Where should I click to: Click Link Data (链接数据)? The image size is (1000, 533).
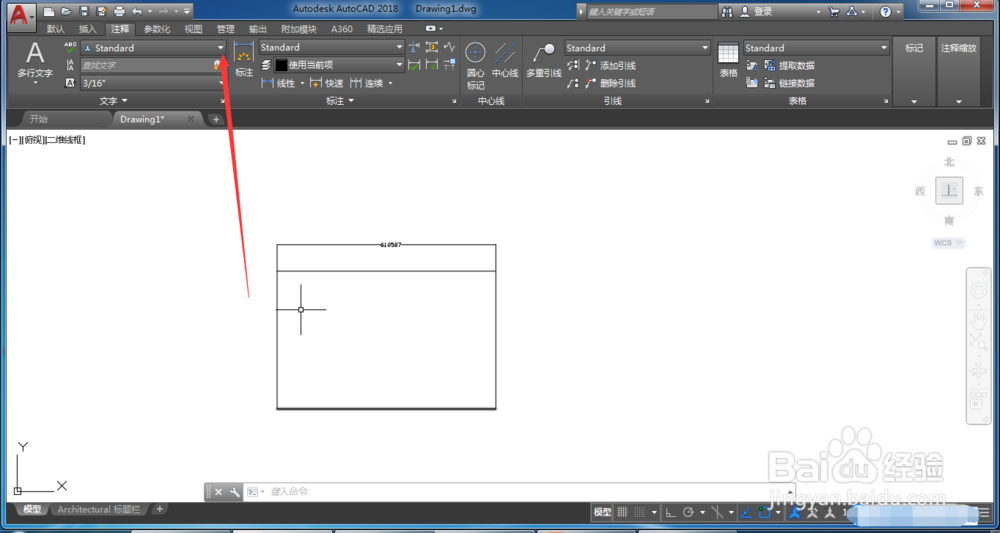click(x=788, y=83)
